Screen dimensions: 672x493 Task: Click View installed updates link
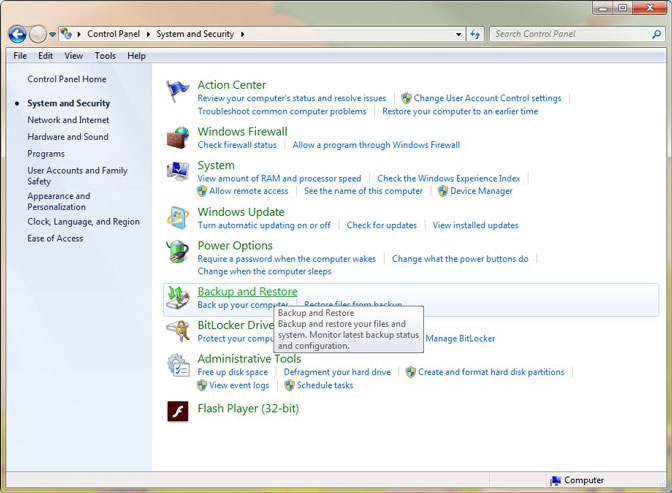click(x=475, y=225)
